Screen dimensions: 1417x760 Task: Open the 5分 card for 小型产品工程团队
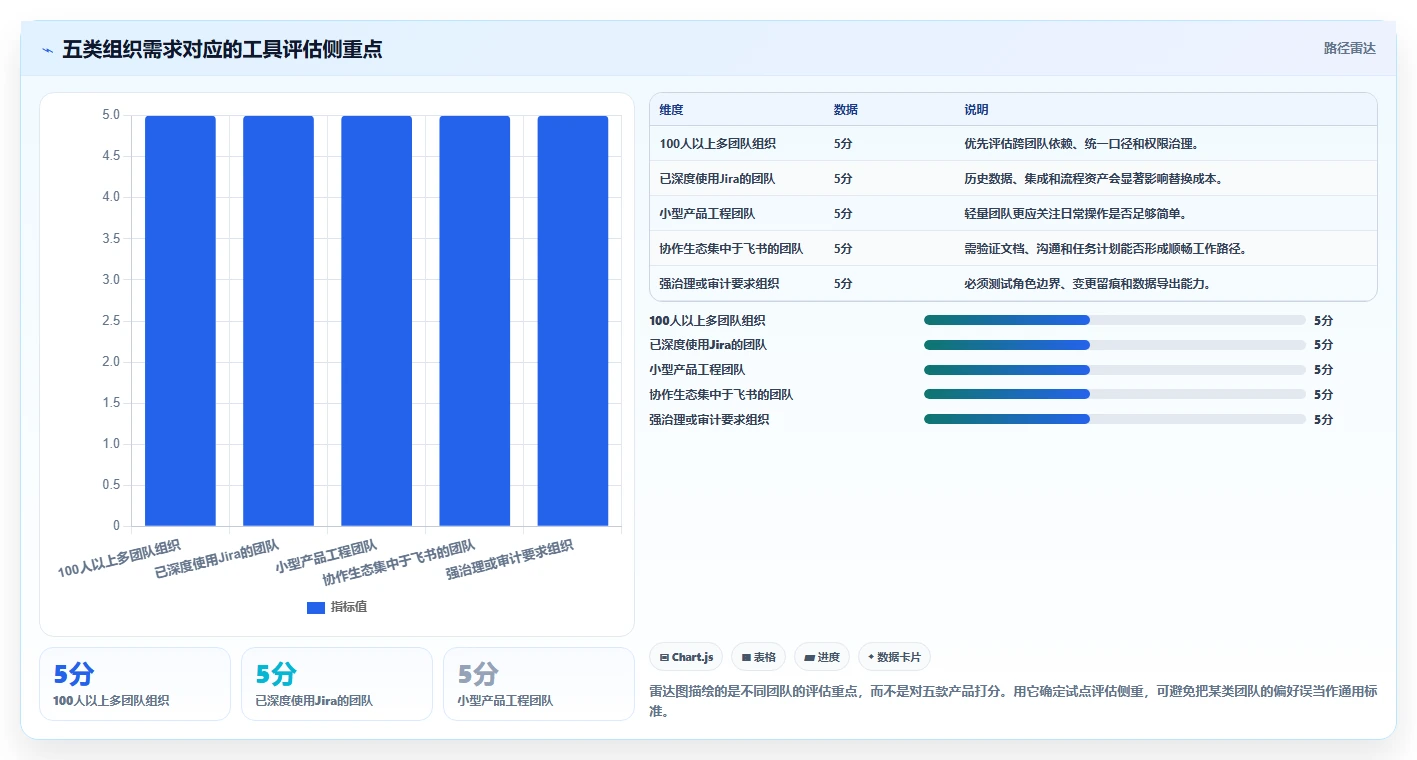click(539, 684)
